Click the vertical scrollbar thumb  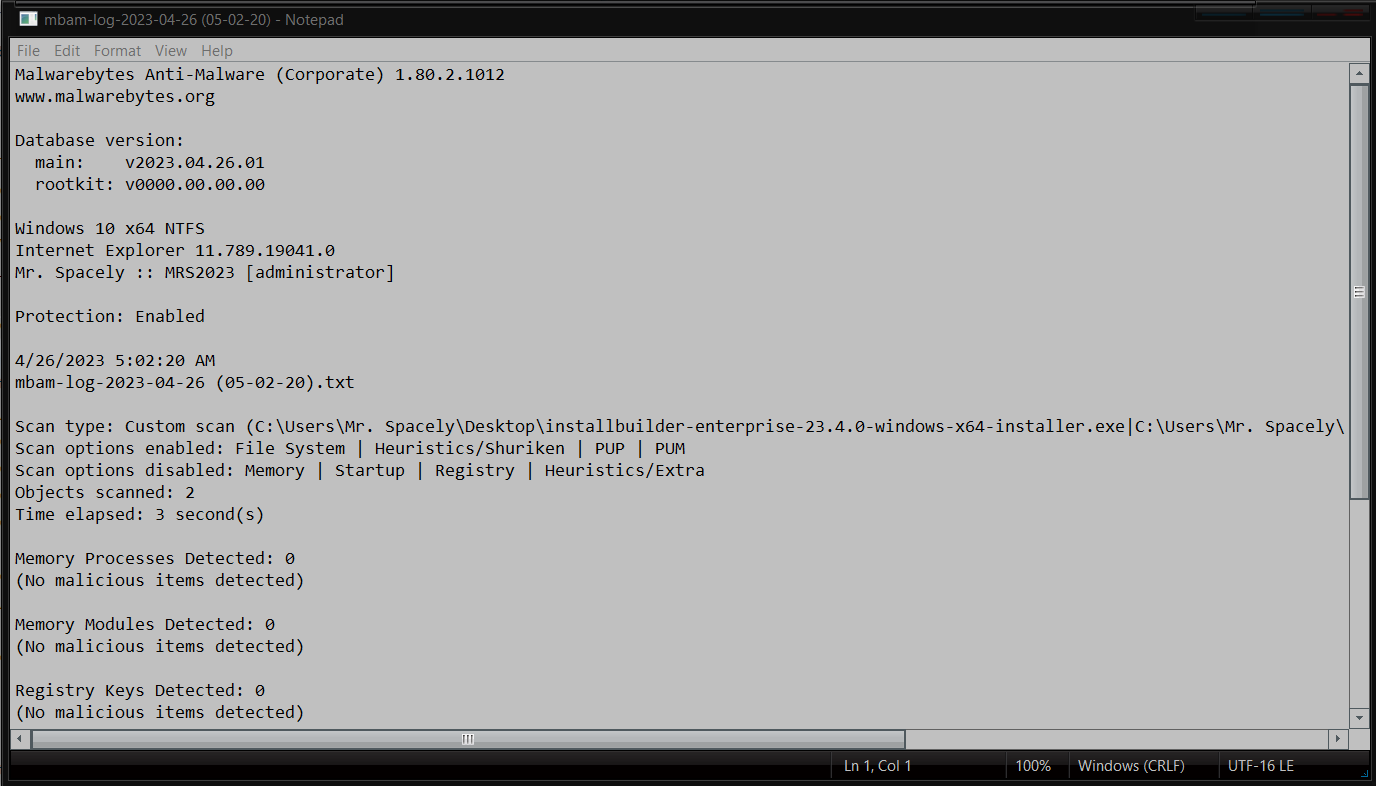[1359, 292]
